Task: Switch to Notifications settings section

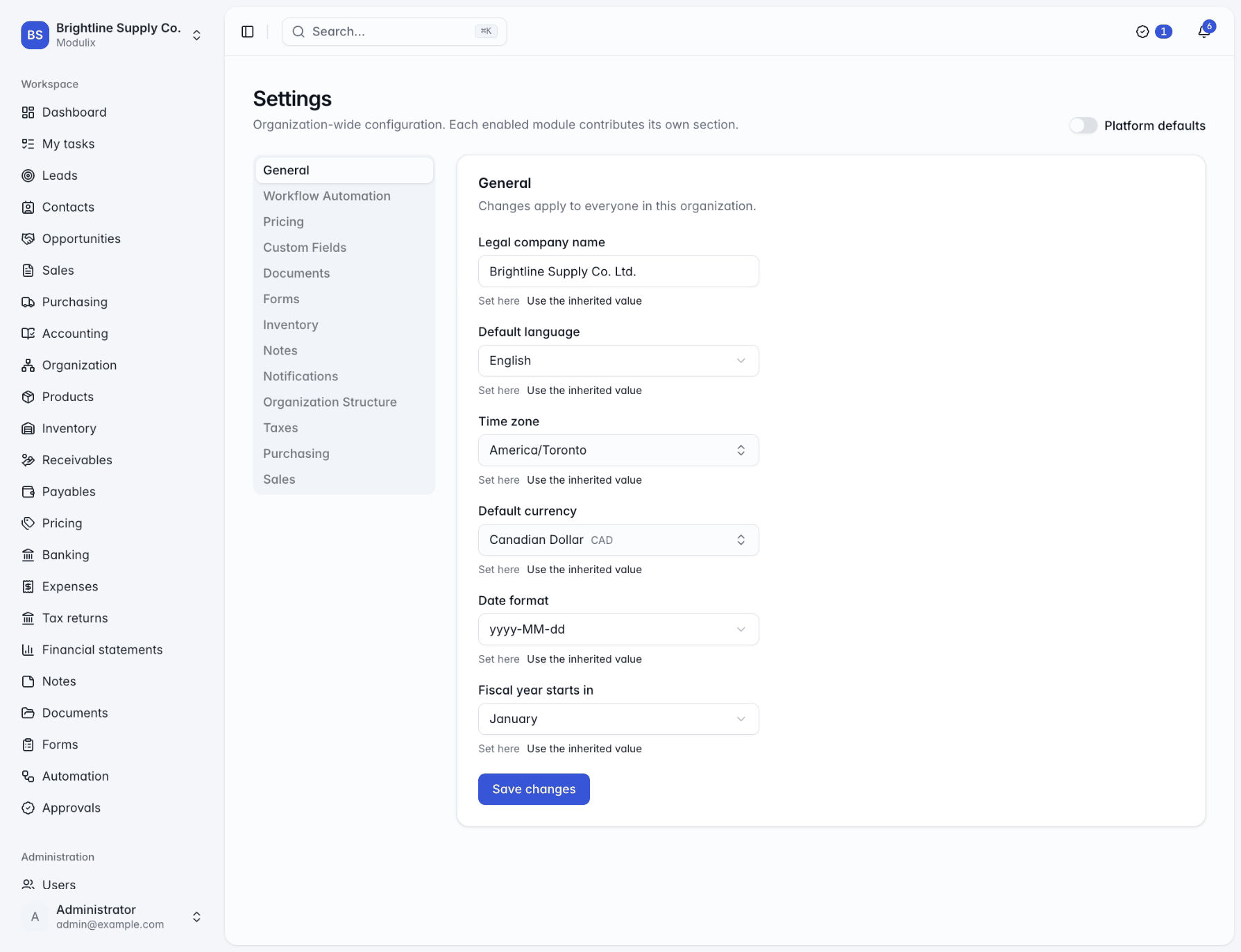Action: coord(344,377)
